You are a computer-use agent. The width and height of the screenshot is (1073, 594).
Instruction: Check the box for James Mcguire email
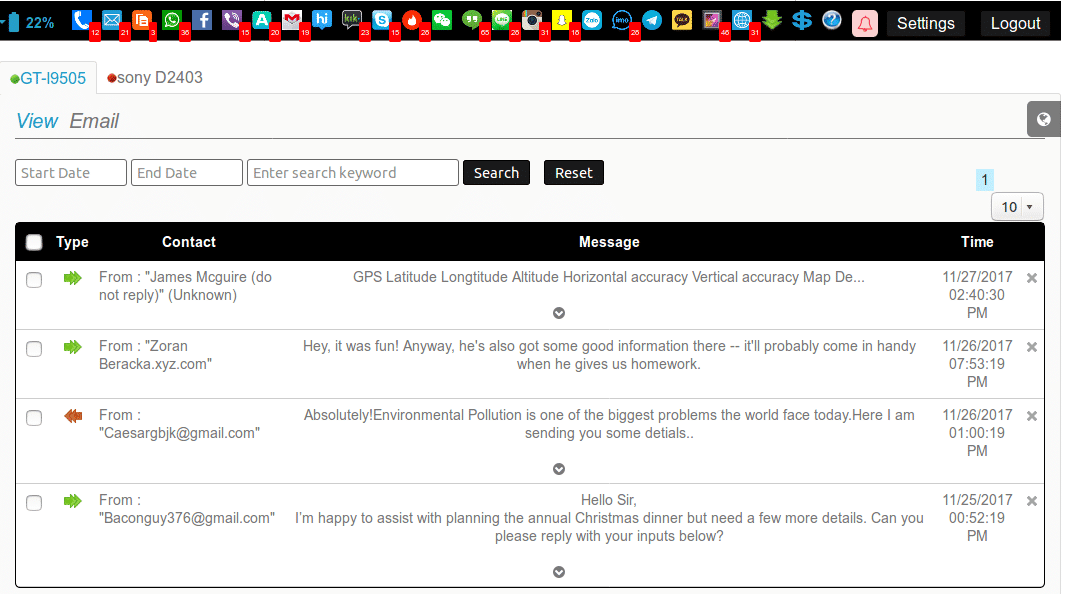point(34,280)
